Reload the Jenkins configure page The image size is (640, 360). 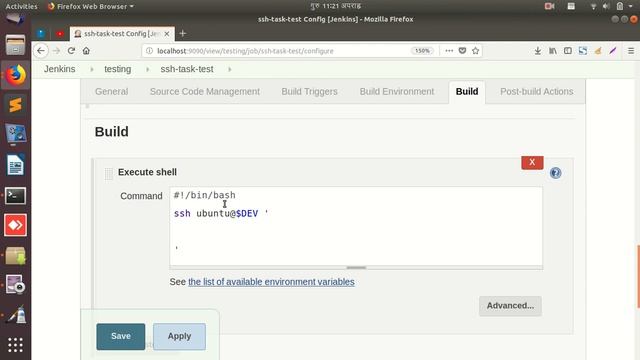71,51
